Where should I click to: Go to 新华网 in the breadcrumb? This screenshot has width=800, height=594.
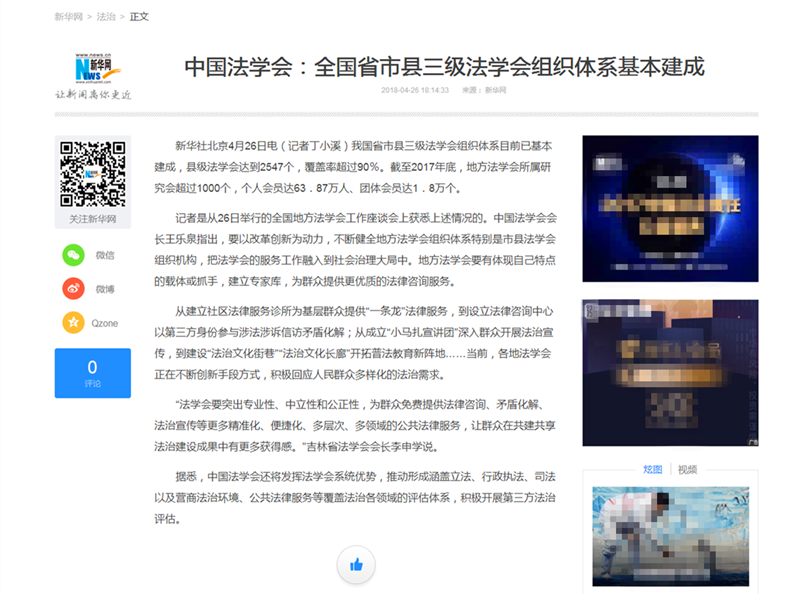tap(69, 17)
